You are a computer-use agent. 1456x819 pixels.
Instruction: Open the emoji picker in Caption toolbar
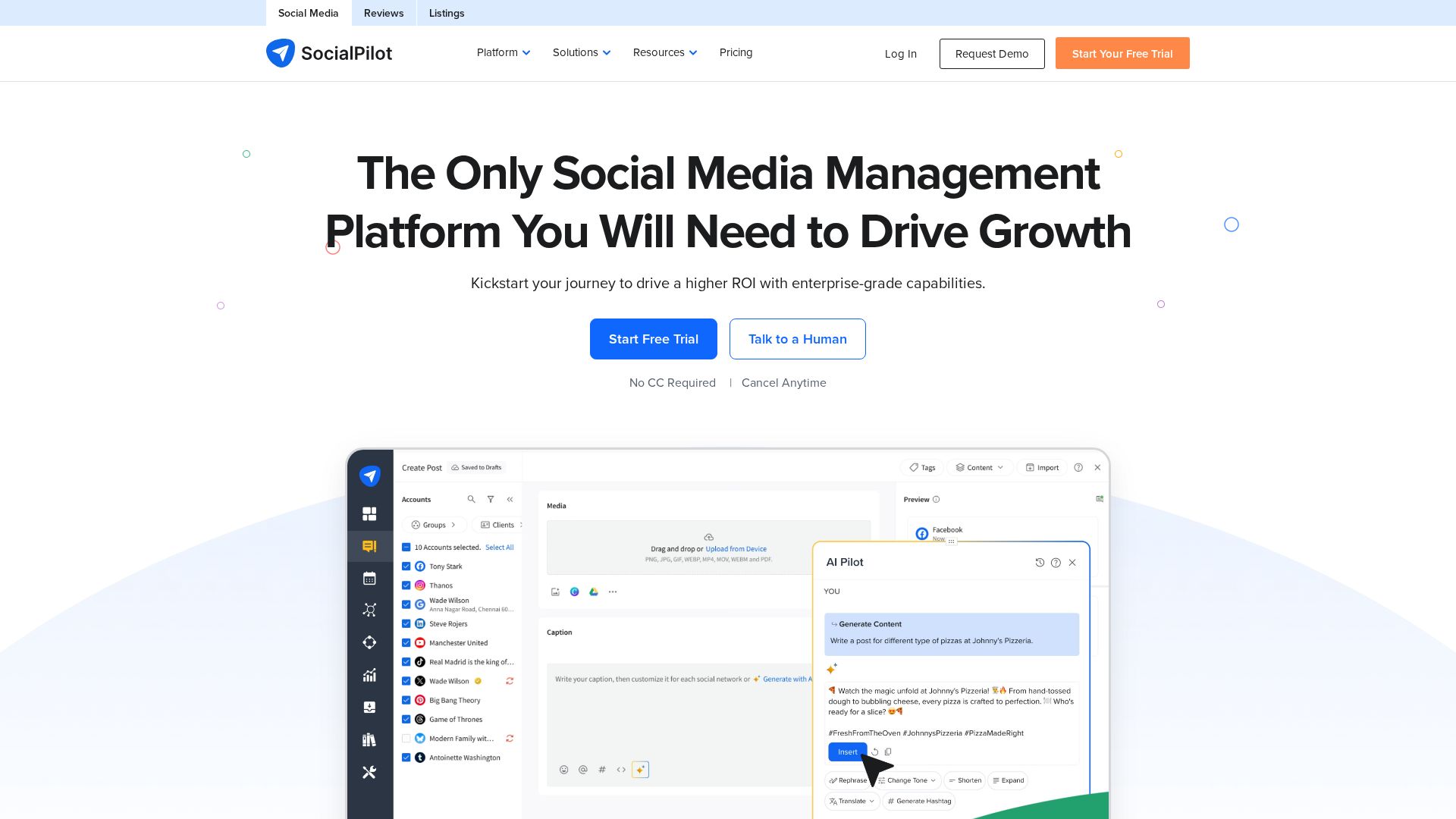point(563,770)
